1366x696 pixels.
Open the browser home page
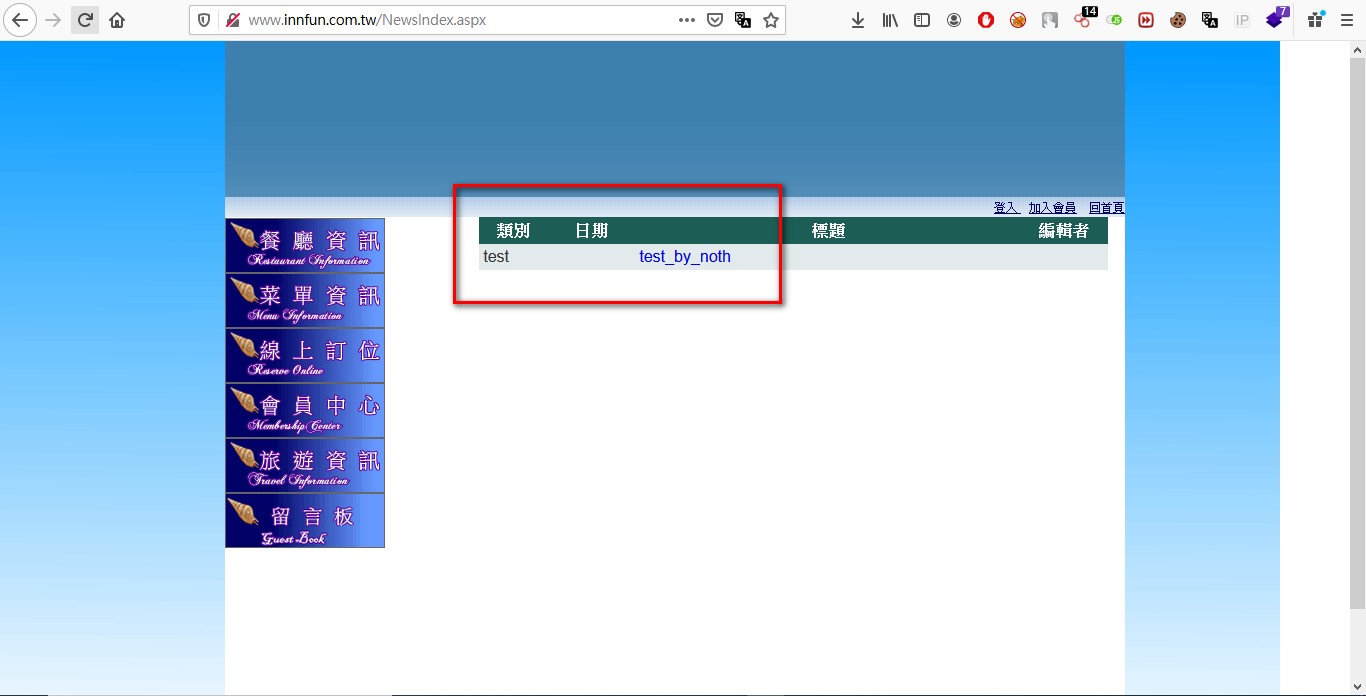coord(117,20)
